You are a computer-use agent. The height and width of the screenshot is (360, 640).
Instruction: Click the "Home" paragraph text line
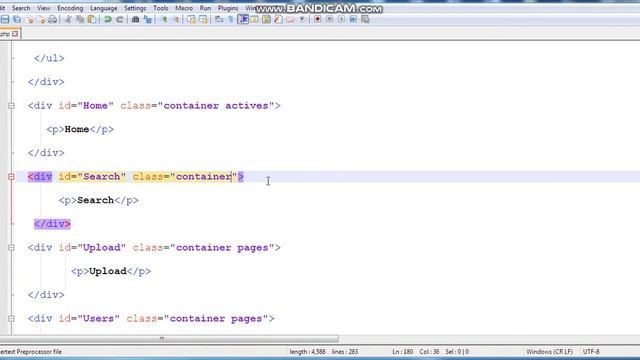[80, 129]
